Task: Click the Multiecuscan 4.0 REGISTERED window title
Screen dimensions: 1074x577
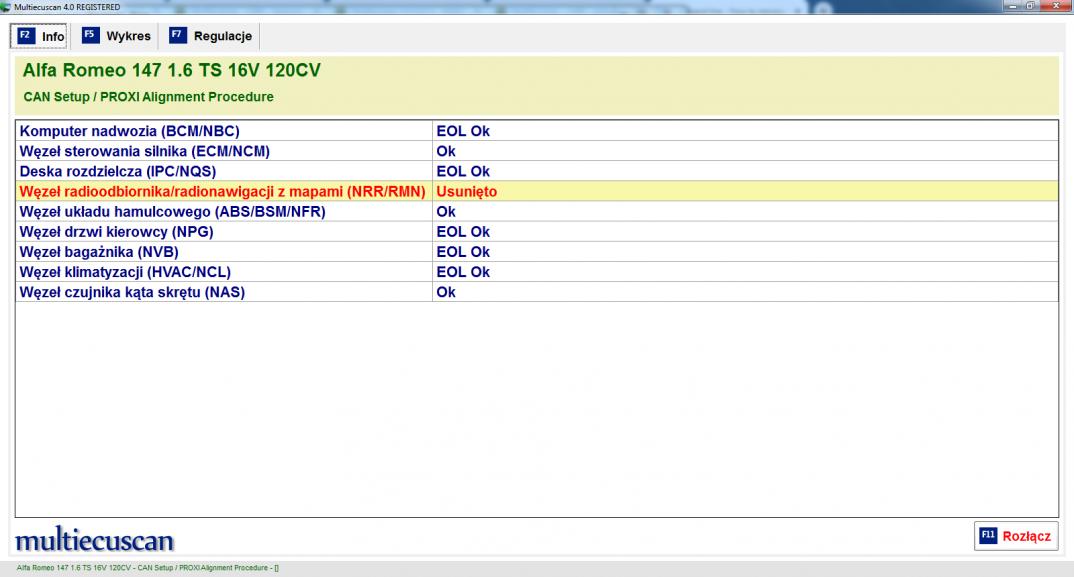Action: click(x=67, y=7)
